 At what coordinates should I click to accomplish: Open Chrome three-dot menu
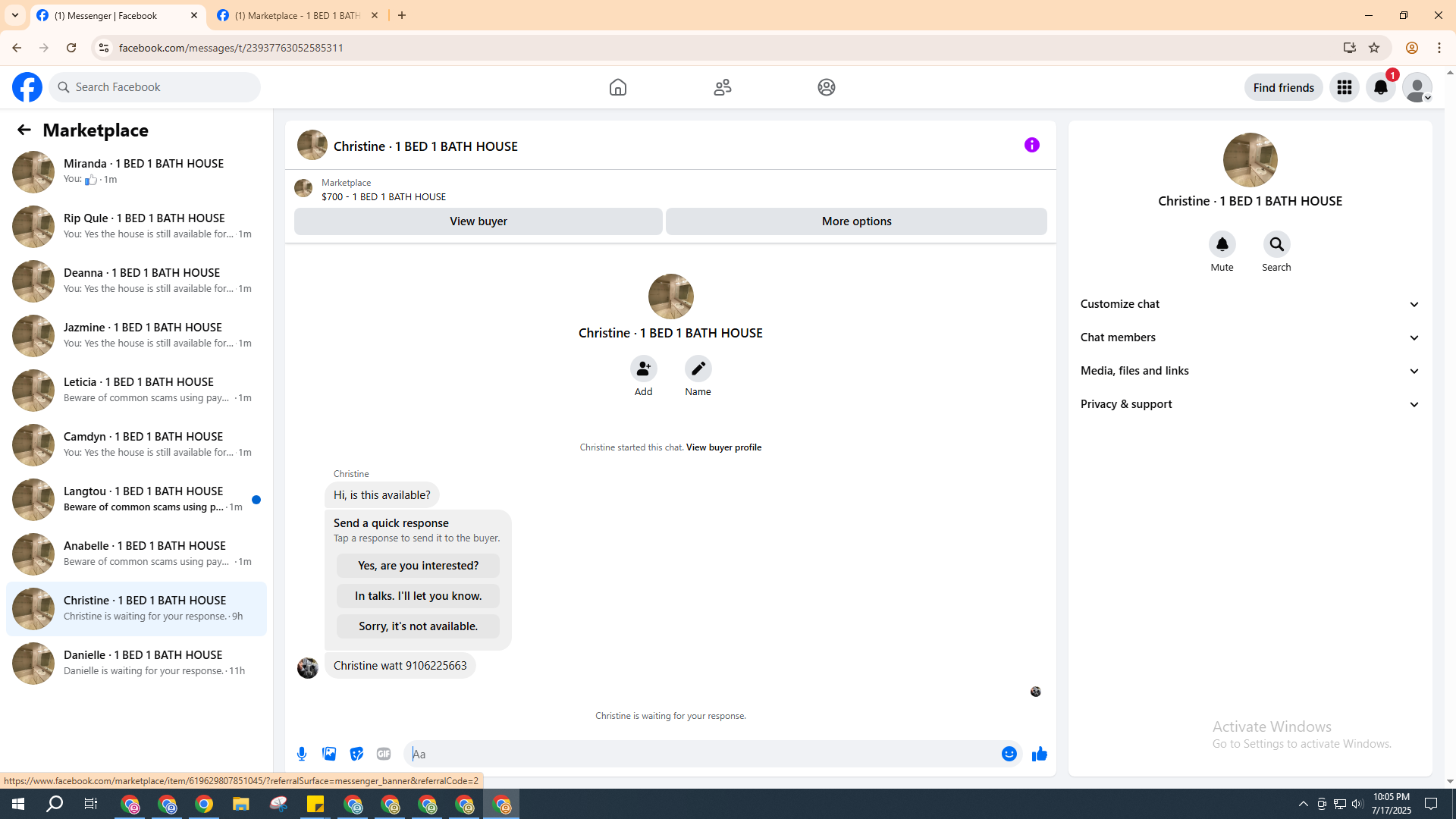point(1439,48)
